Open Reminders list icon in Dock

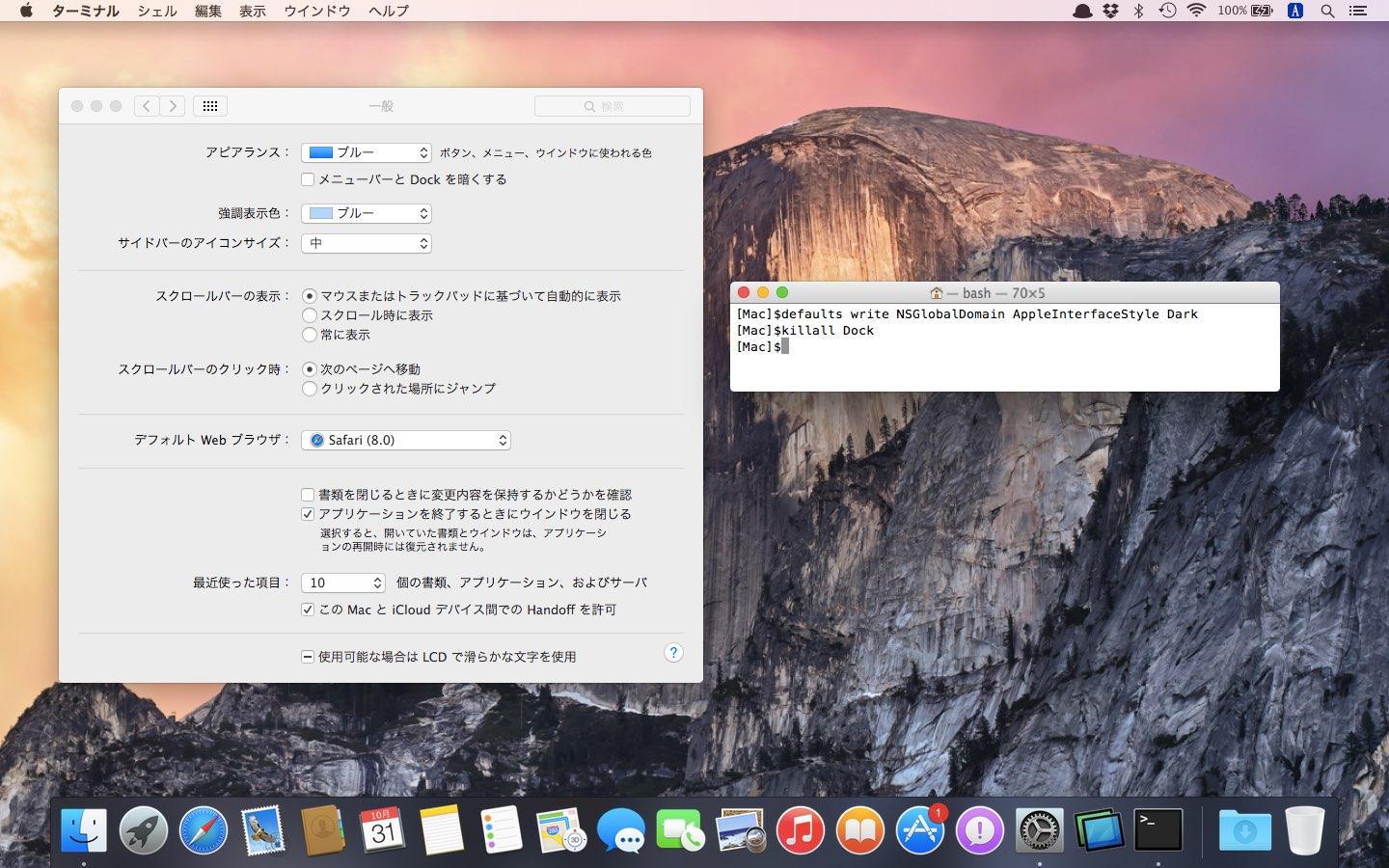coord(502,829)
